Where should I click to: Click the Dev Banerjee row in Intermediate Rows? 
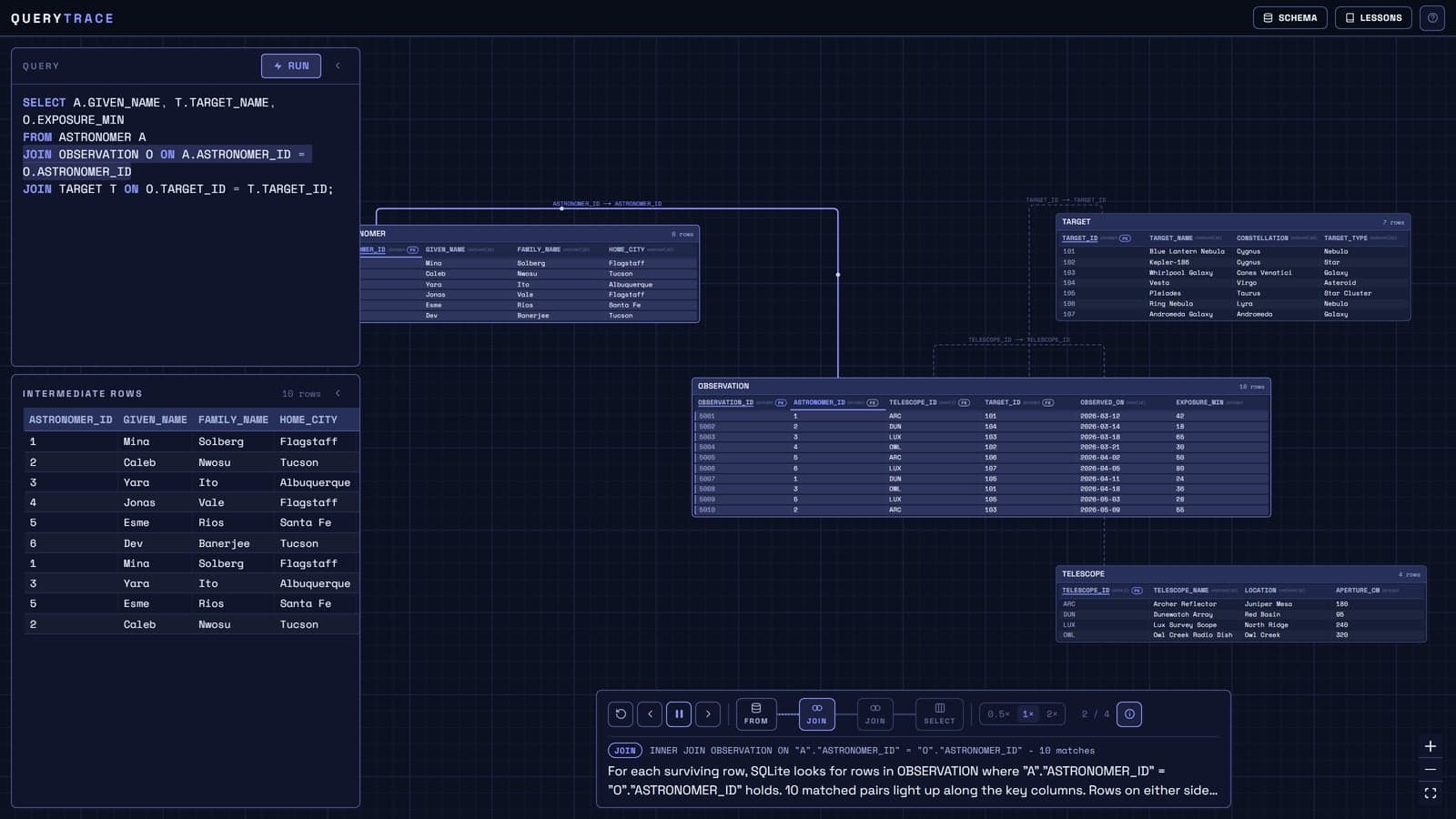coord(191,543)
